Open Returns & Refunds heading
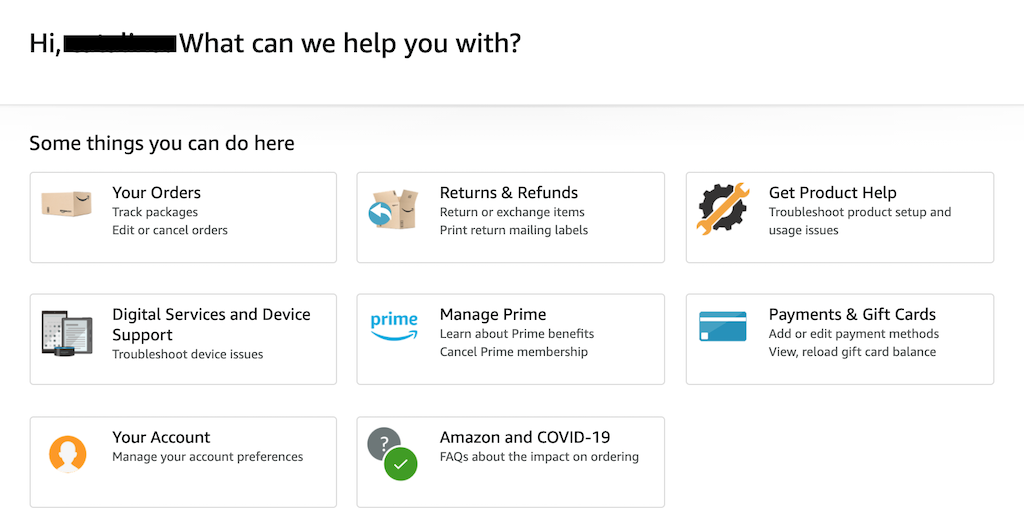This screenshot has width=1024, height=523. 509,193
